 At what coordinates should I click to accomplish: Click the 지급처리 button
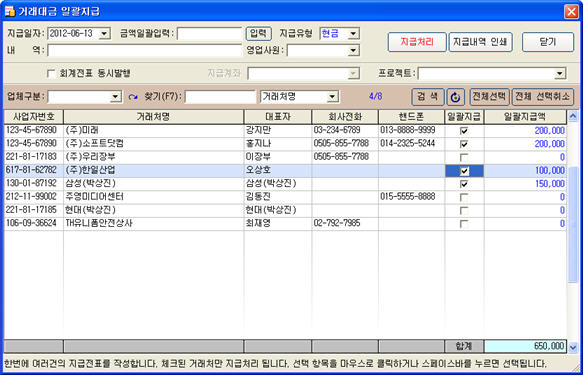(x=417, y=42)
